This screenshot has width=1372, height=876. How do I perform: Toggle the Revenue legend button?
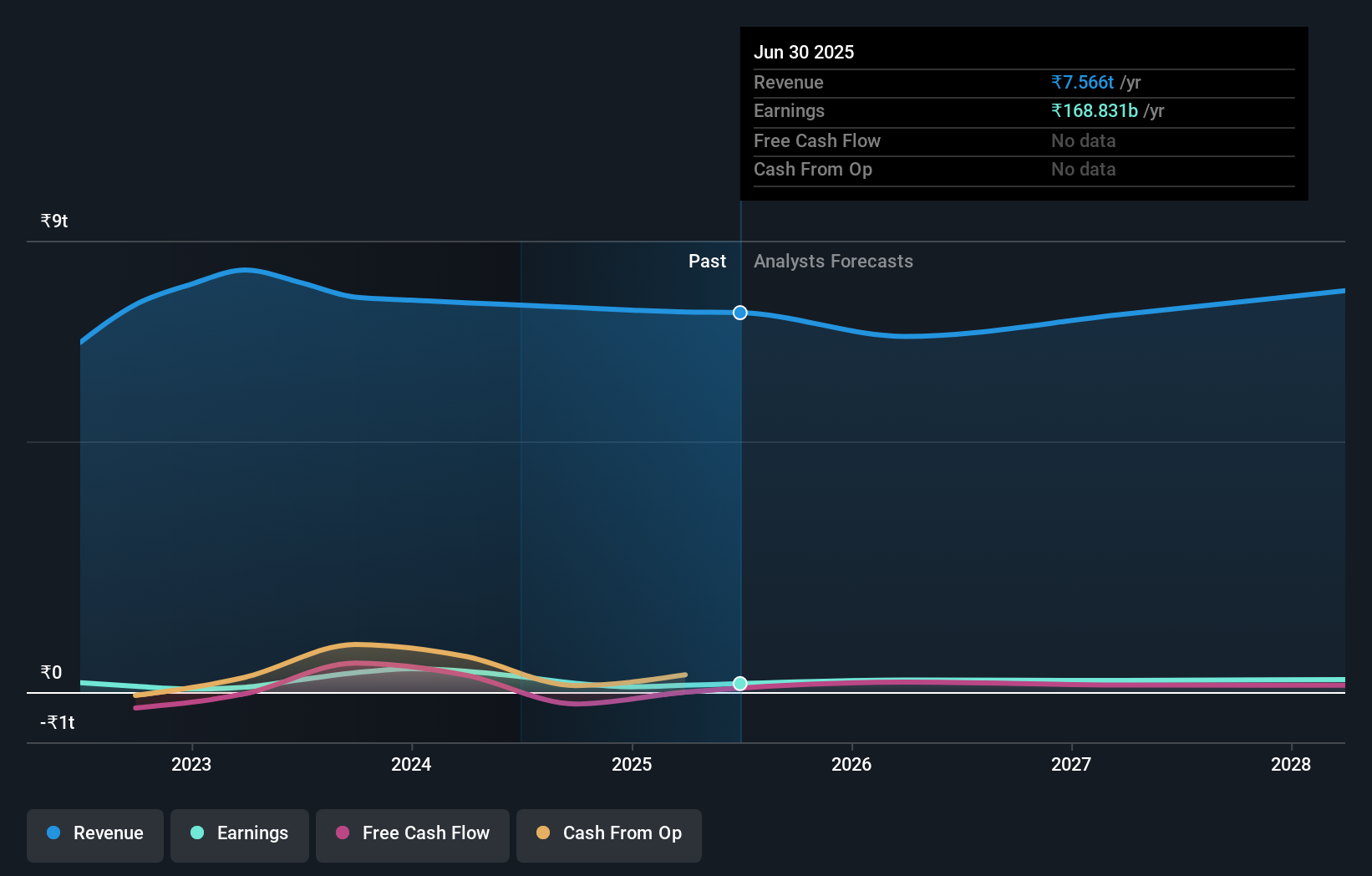(95, 835)
